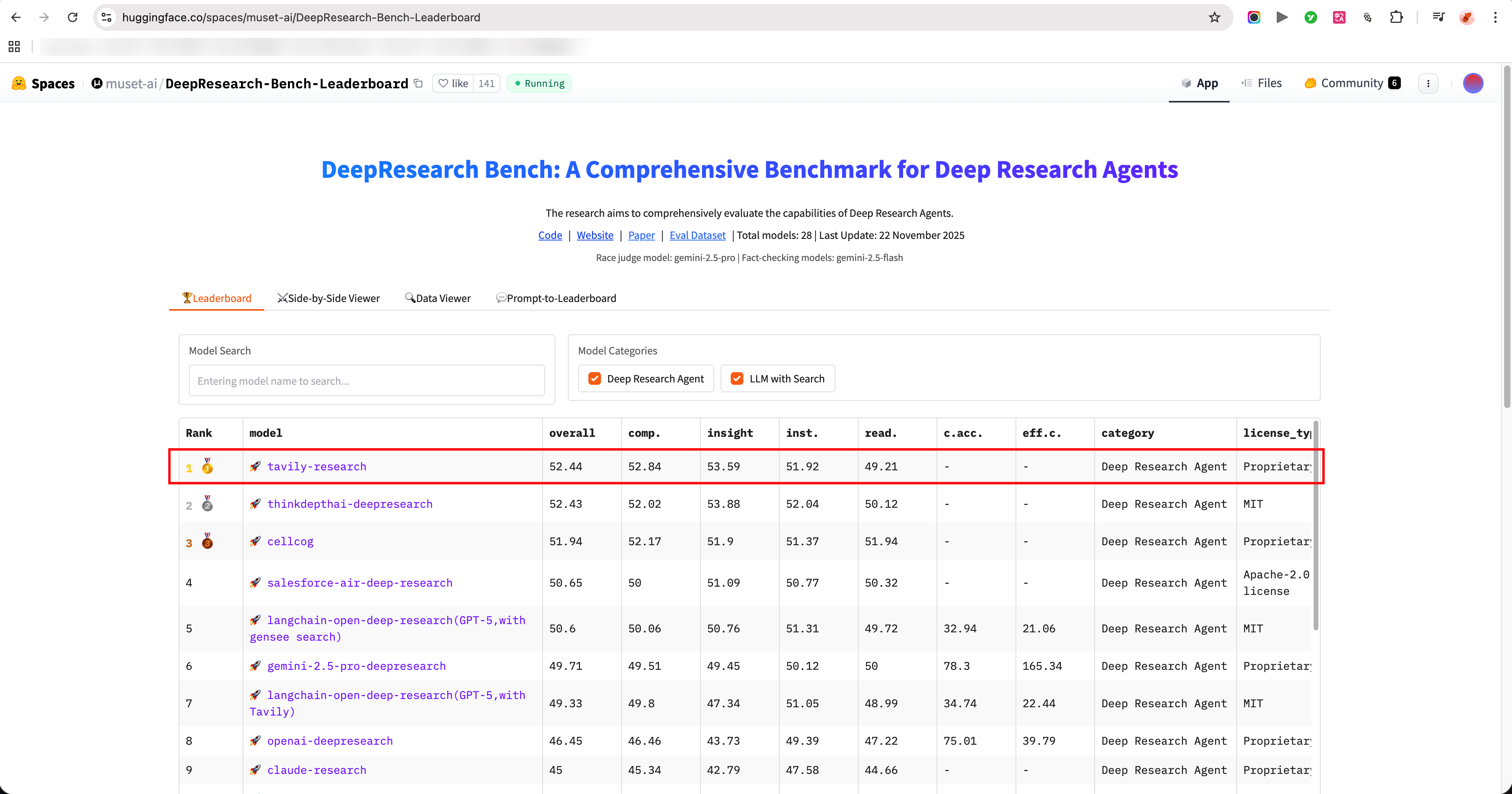Sort by the overall column header
Screen dimensions: 1512x794
pyautogui.click(x=572, y=433)
